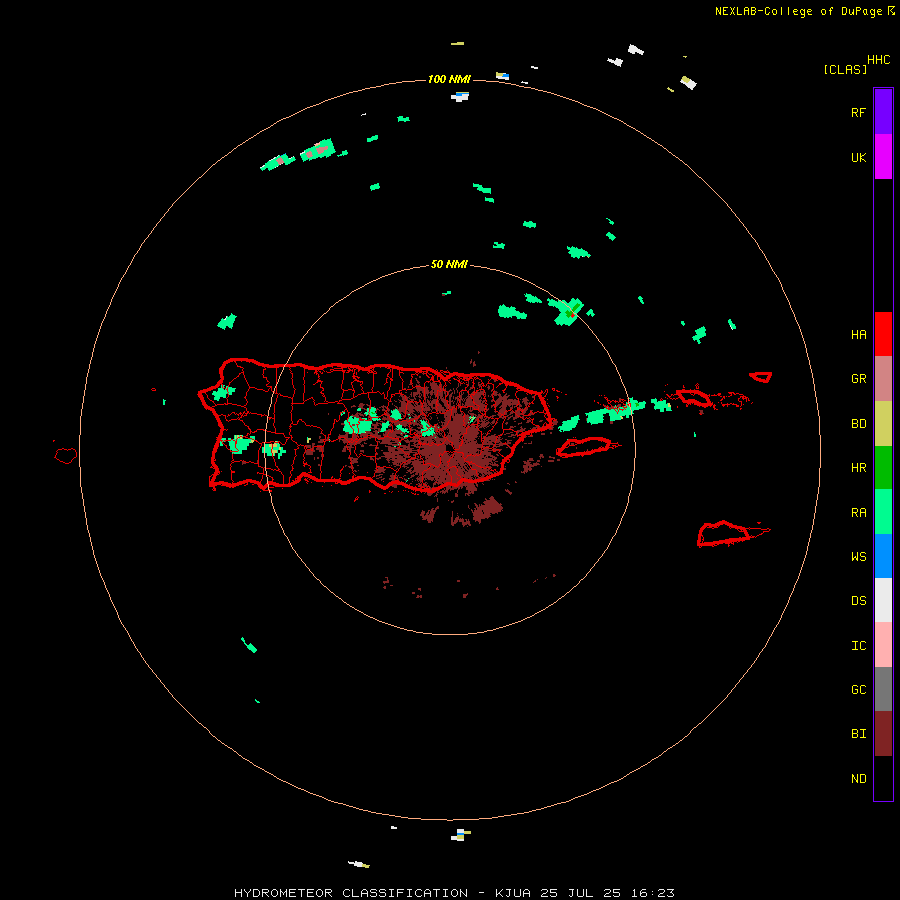This screenshot has height=900, width=900.
Task: Click the '100 NMI' range ring label
Action: coord(448,79)
